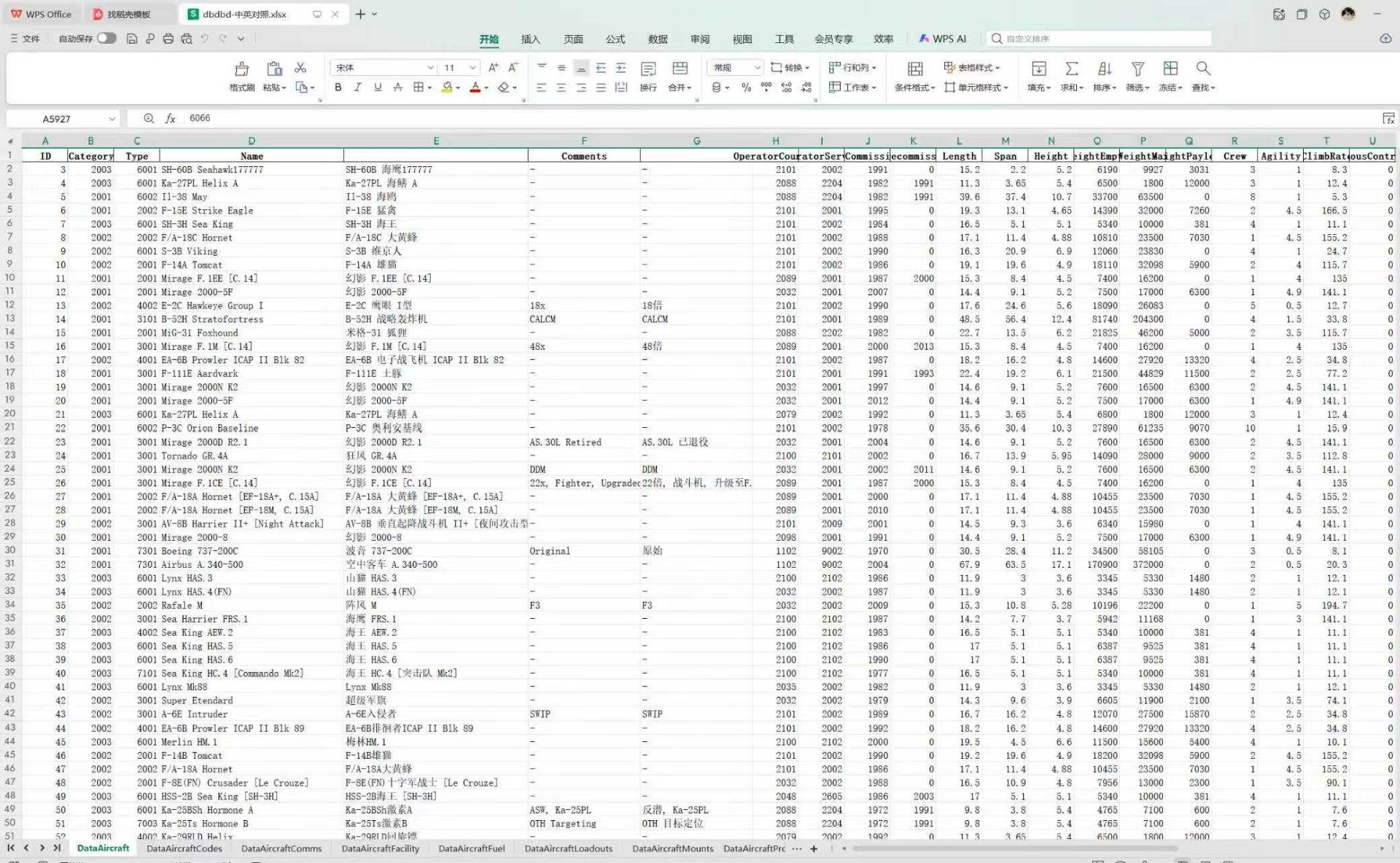Toggle the AutoSave (自动保存) switch
Image resolution: width=1400 pixels, height=863 pixels.
click(x=106, y=39)
